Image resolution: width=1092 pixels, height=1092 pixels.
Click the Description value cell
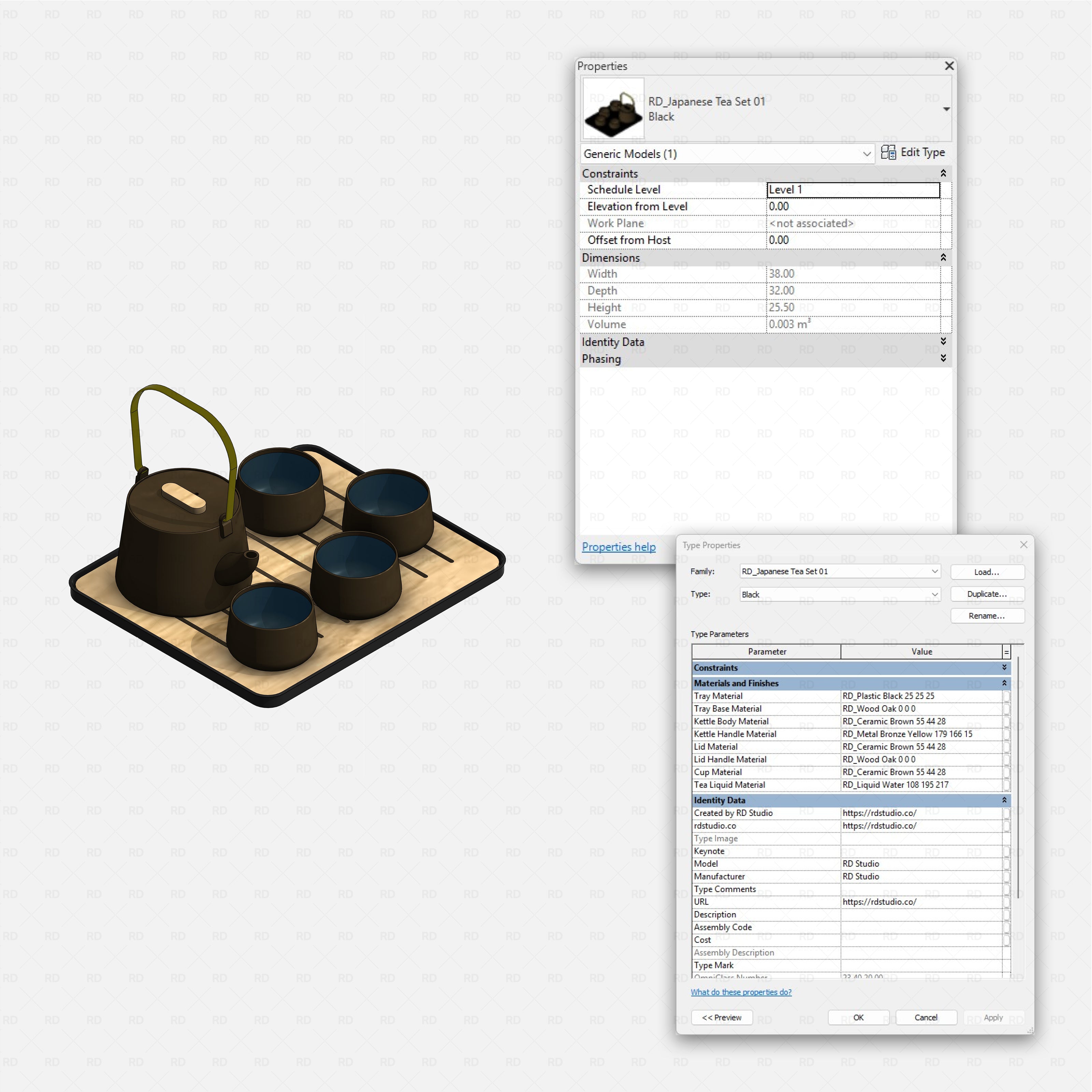click(921, 915)
